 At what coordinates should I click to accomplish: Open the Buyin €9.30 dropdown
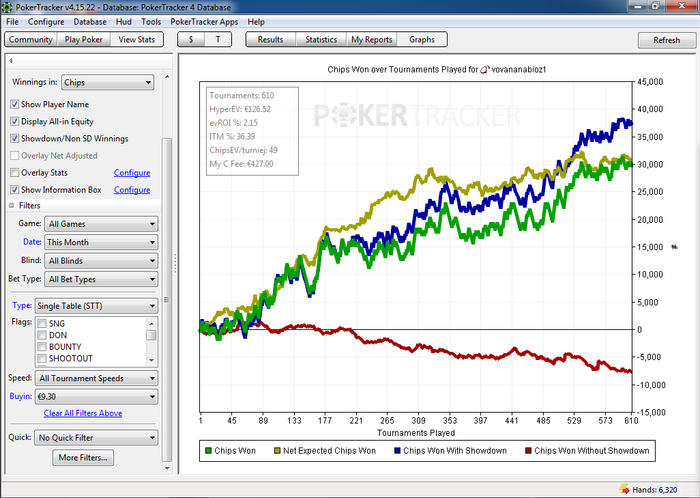96,397
